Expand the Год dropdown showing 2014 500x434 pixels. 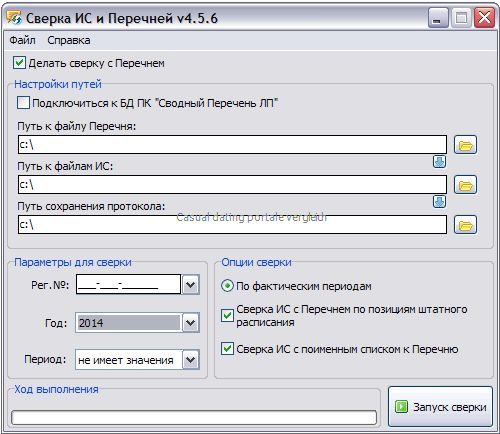[x=191, y=322]
